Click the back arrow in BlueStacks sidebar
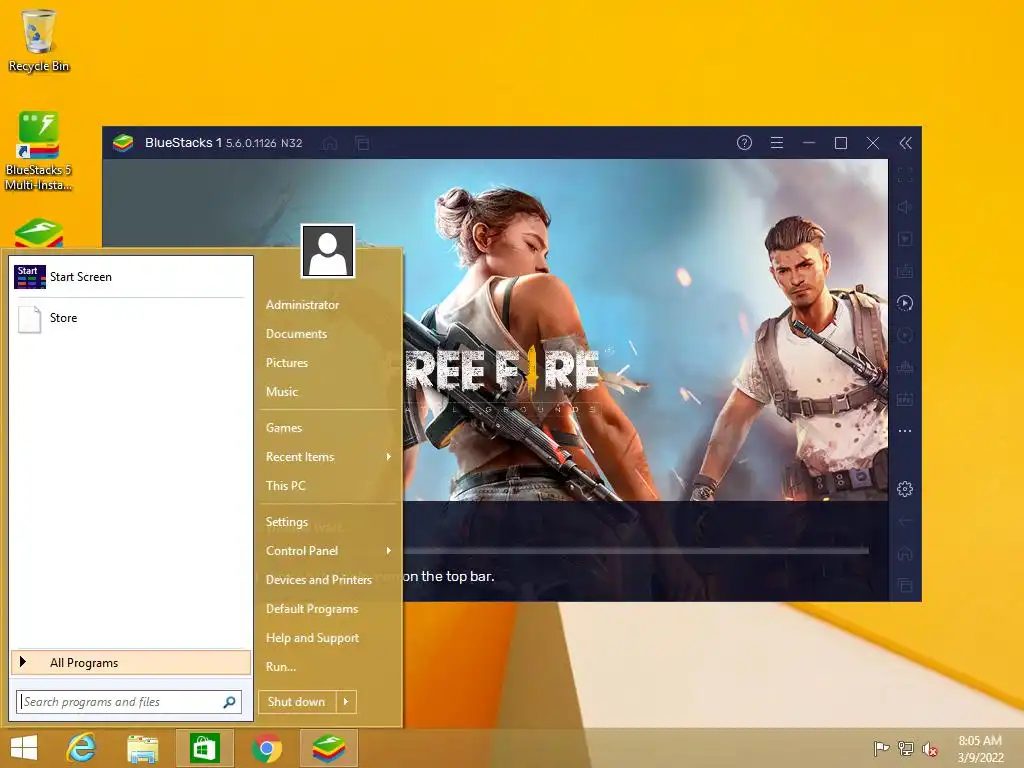Image resolution: width=1024 pixels, height=768 pixels. [x=904, y=521]
